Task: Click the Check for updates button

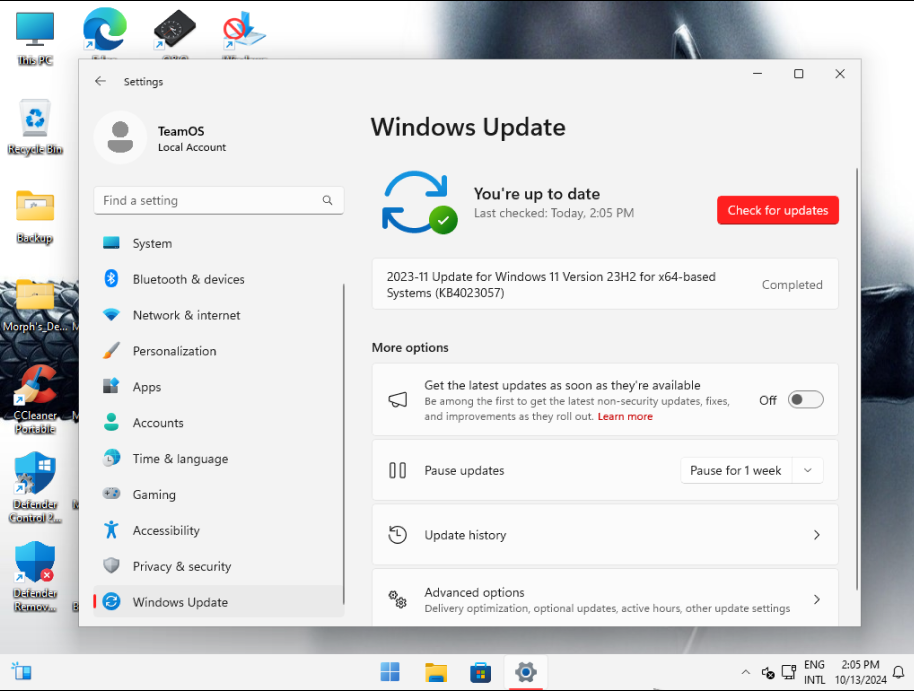Action: pos(778,211)
